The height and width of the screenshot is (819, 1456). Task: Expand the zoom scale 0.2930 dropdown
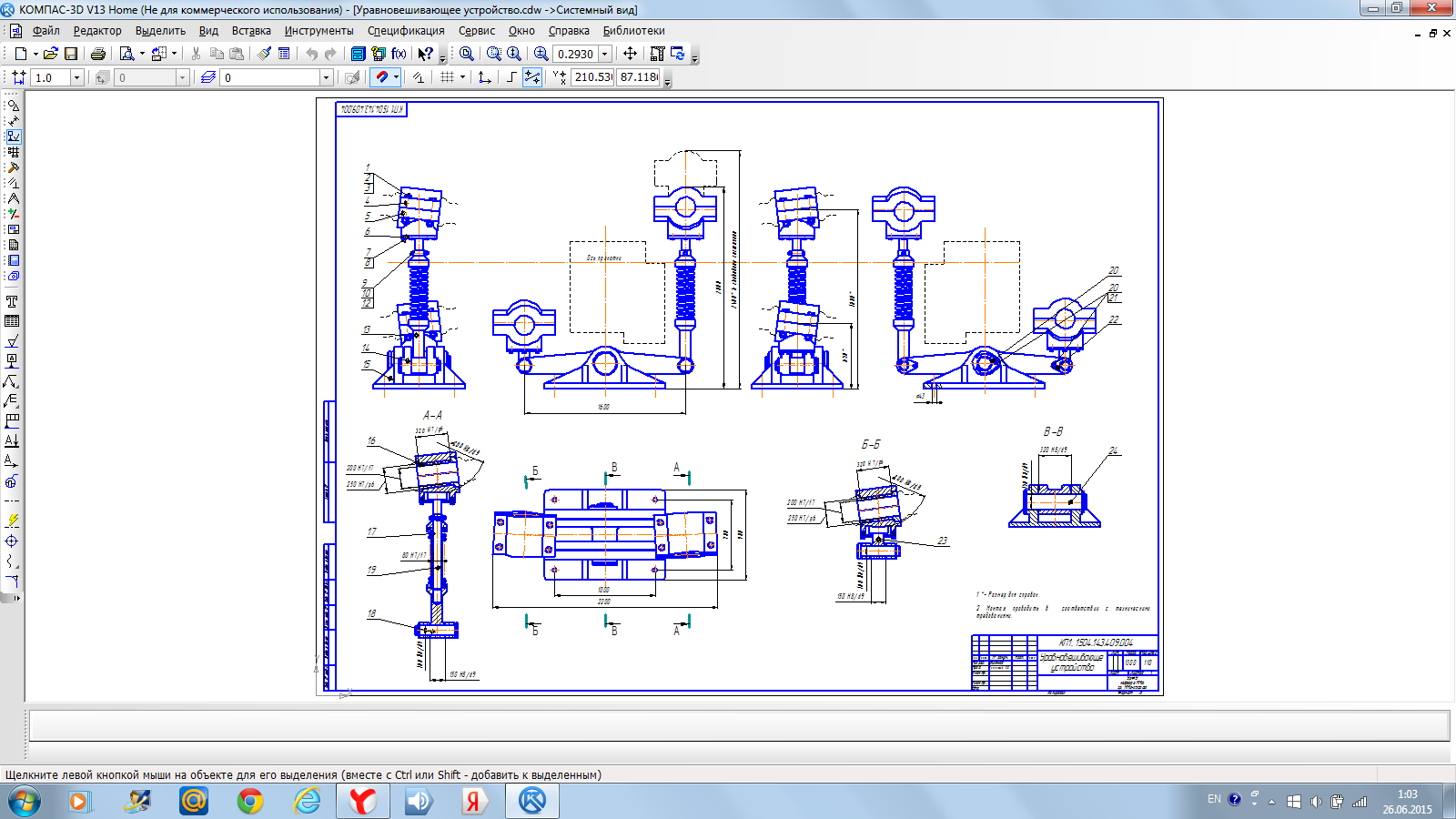click(x=605, y=54)
